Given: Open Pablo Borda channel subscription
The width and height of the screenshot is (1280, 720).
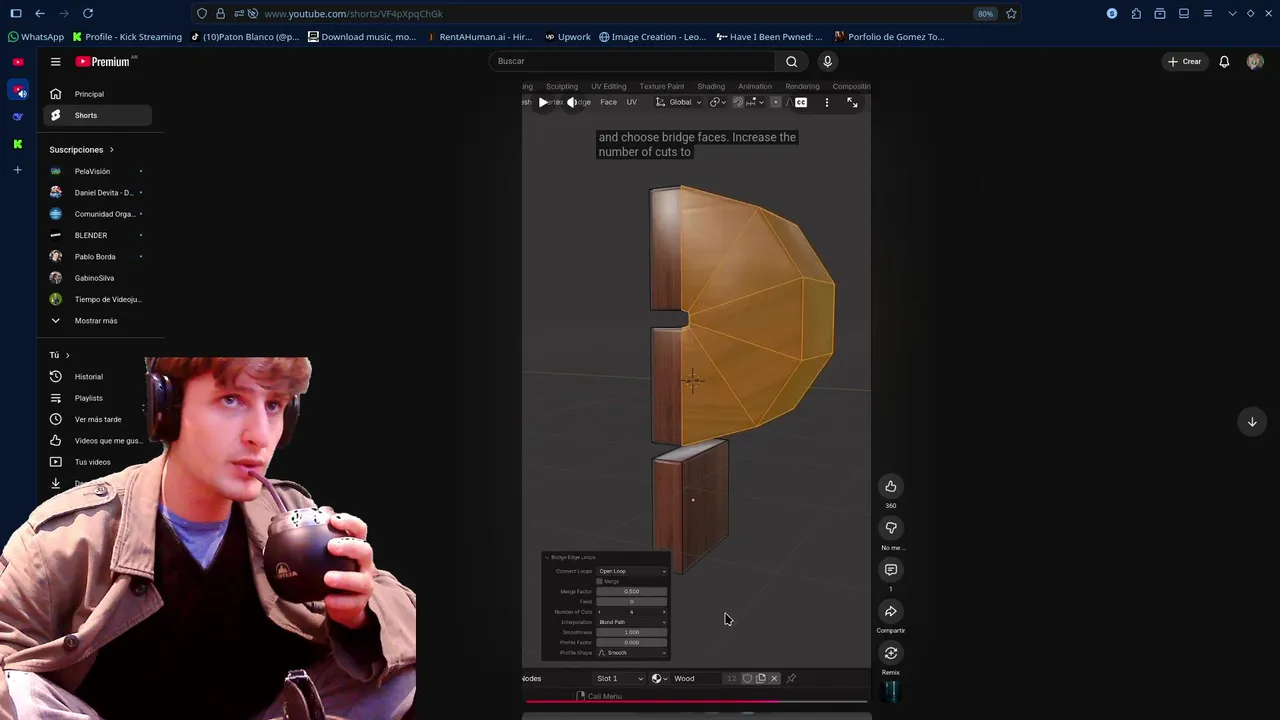Looking at the screenshot, I should [x=97, y=257].
